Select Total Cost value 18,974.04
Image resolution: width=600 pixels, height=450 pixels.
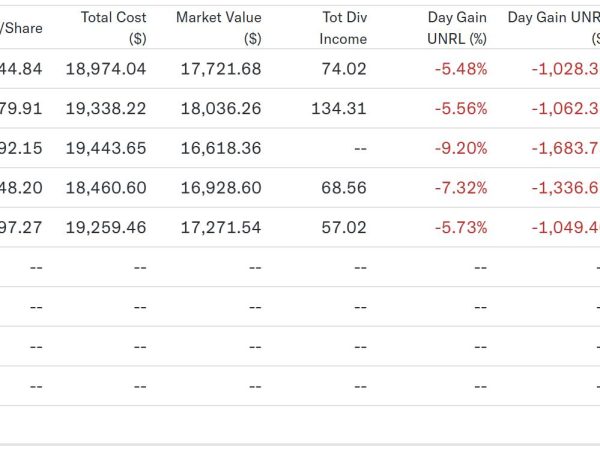click(106, 69)
